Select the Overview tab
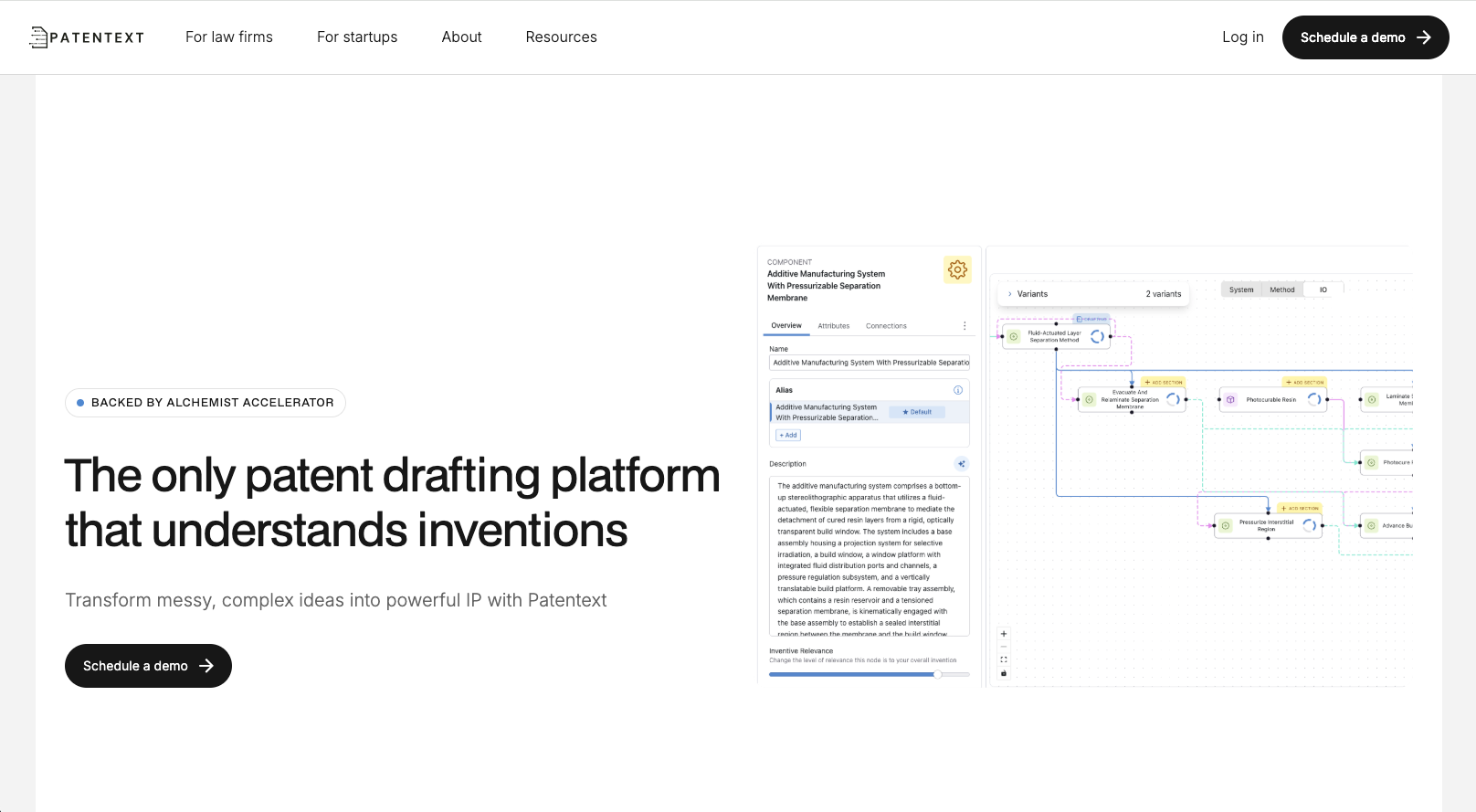Image resolution: width=1476 pixels, height=812 pixels. [x=786, y=325]
